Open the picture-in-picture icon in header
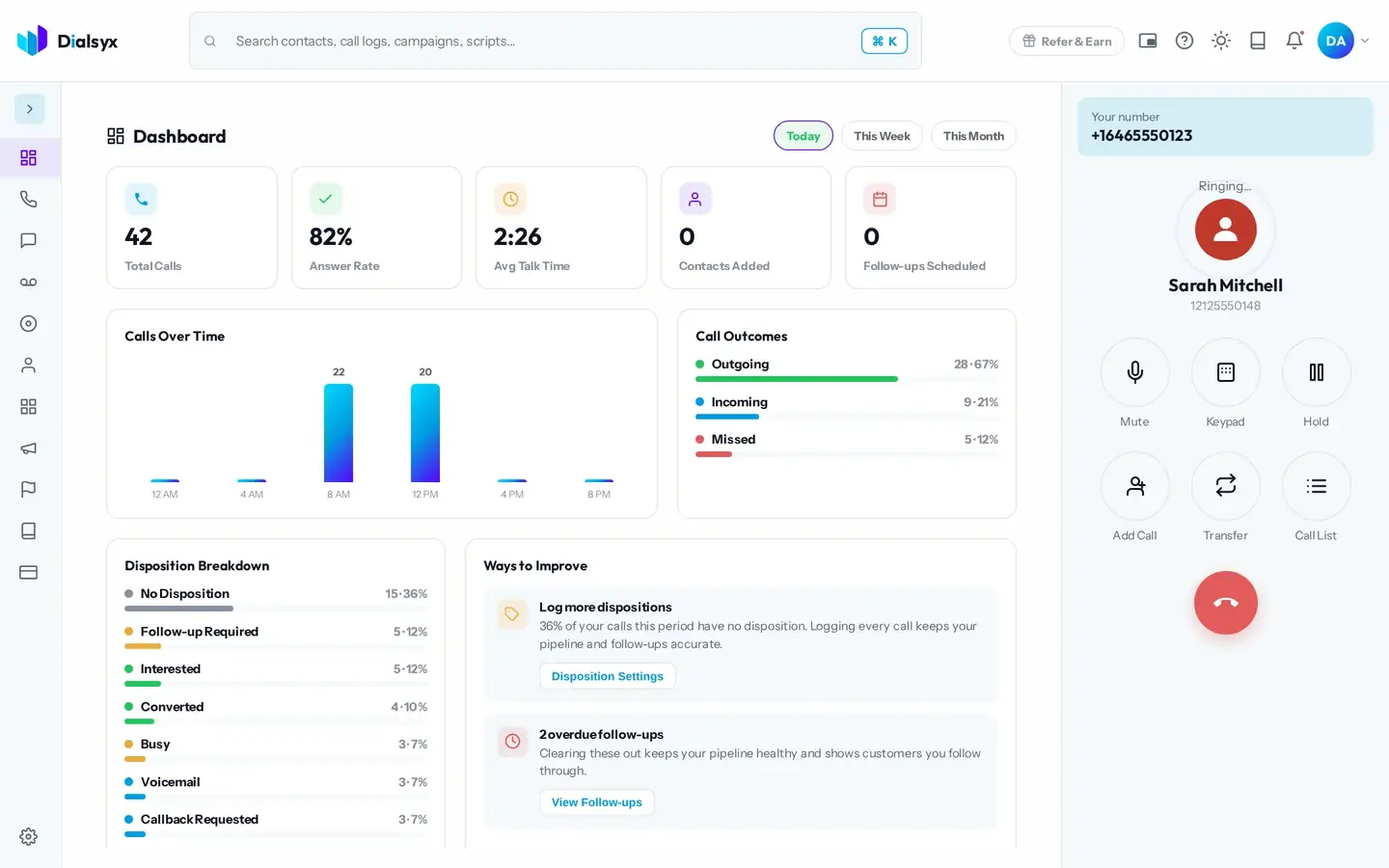The width and height of the screenshot is (1389, 868). coord(1148,41)
